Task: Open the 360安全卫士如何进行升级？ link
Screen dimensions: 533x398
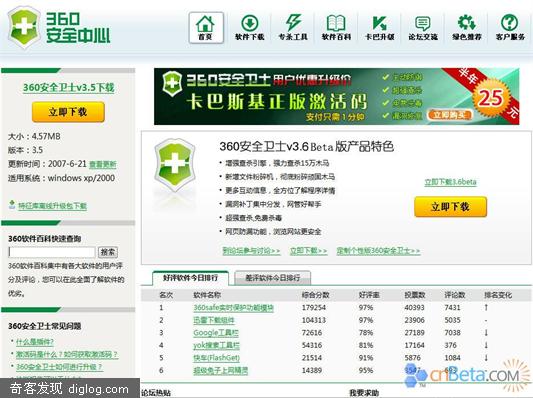Action: coord(59,367)
